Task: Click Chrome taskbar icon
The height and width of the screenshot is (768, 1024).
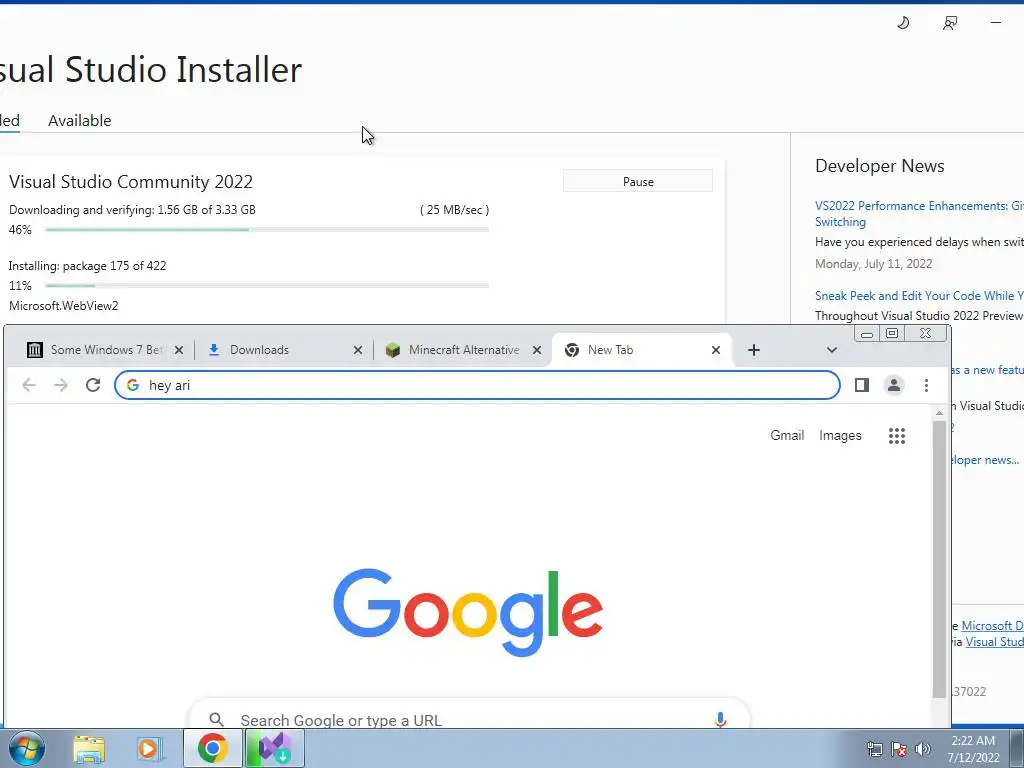Action: pos(212,748)
